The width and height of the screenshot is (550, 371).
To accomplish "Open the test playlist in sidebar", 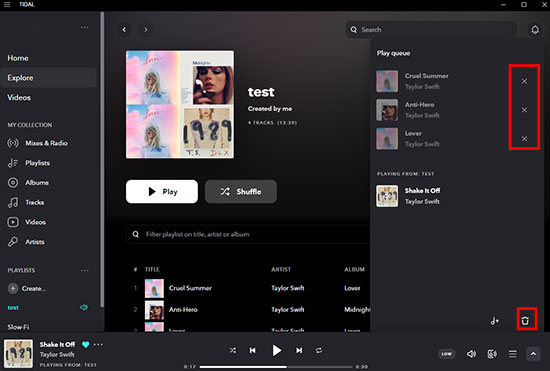I will (x=13, y=308).
